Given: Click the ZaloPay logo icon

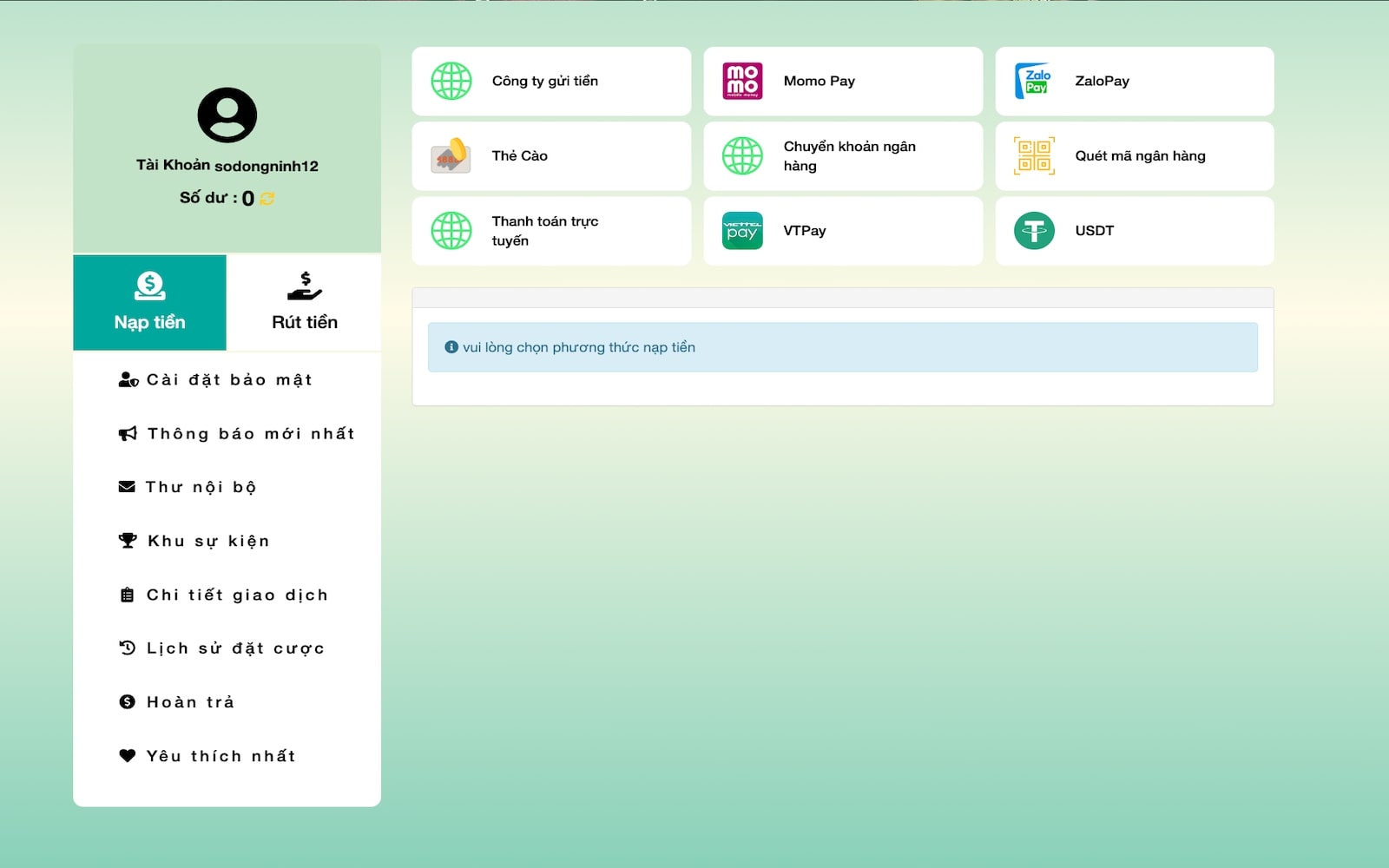Looking at the screenshot, I should (1034, 81).
